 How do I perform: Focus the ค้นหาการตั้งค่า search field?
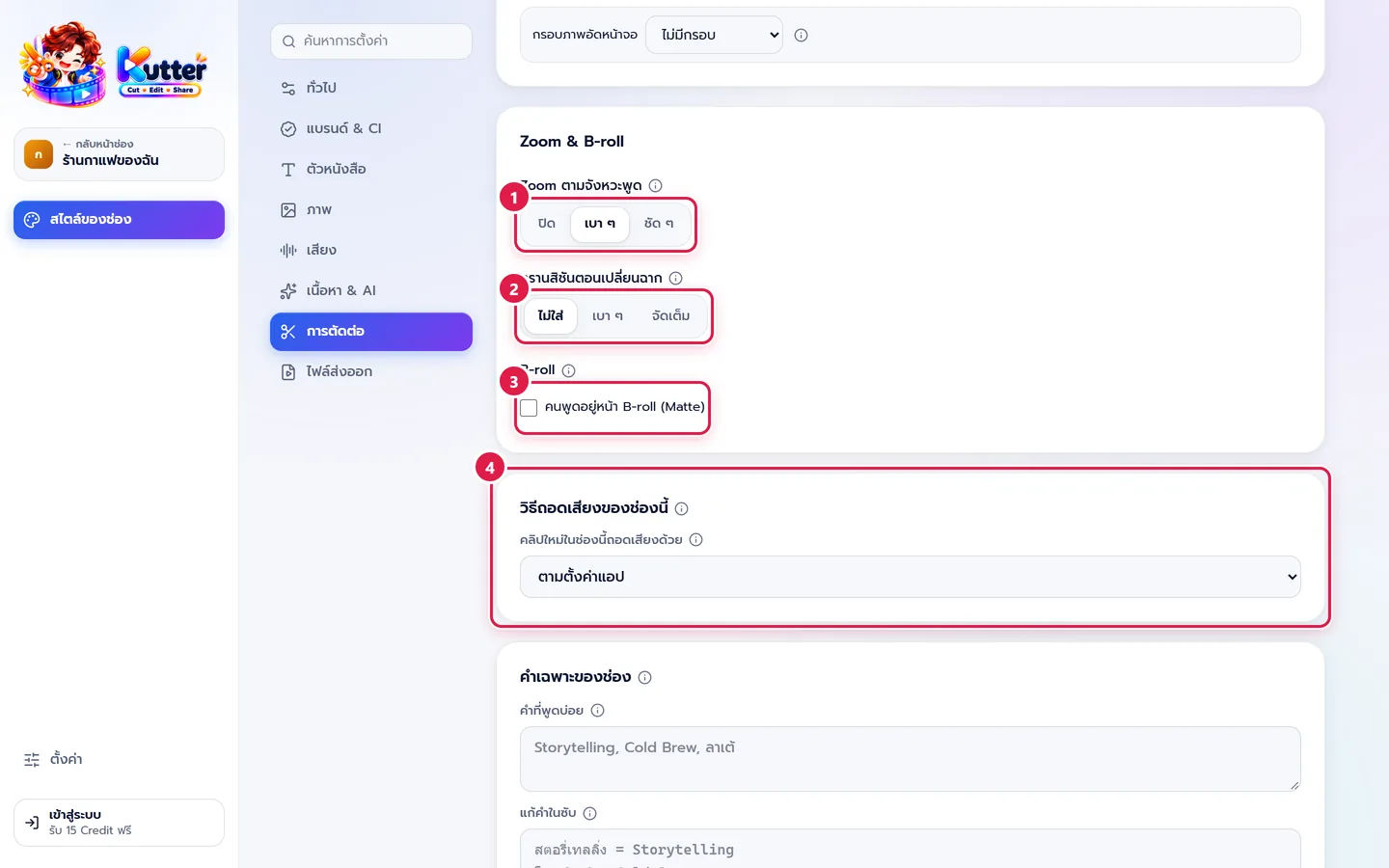(x=371, y=41)
